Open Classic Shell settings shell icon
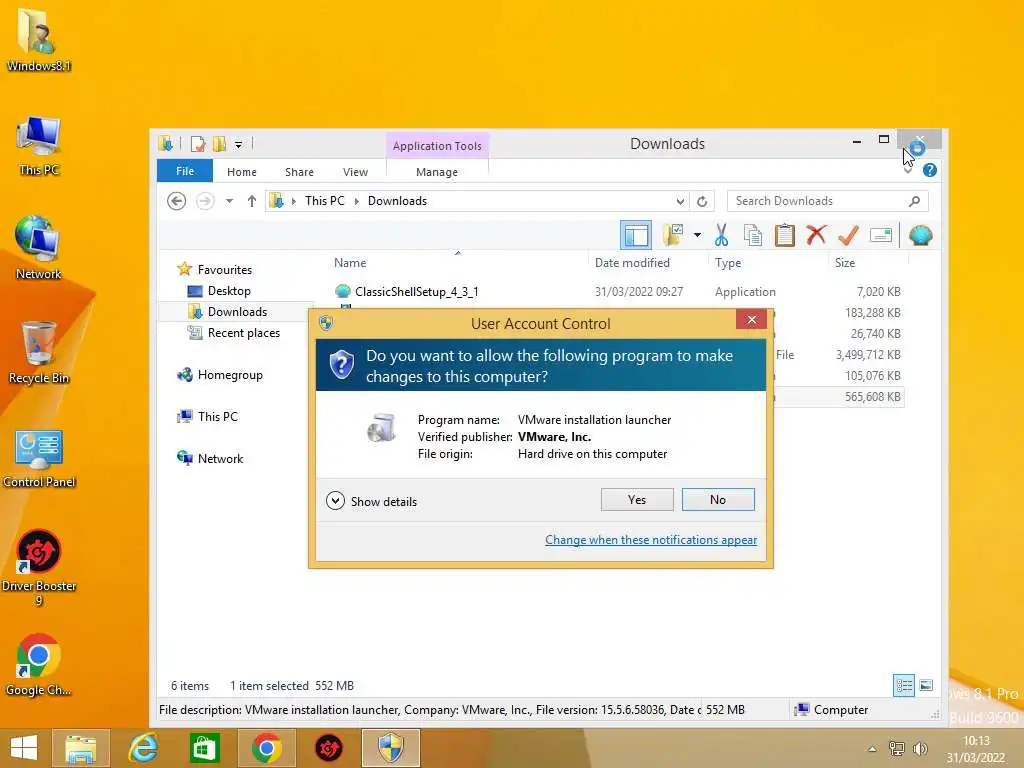This screenshot has height=768, width=1024. 920,235
